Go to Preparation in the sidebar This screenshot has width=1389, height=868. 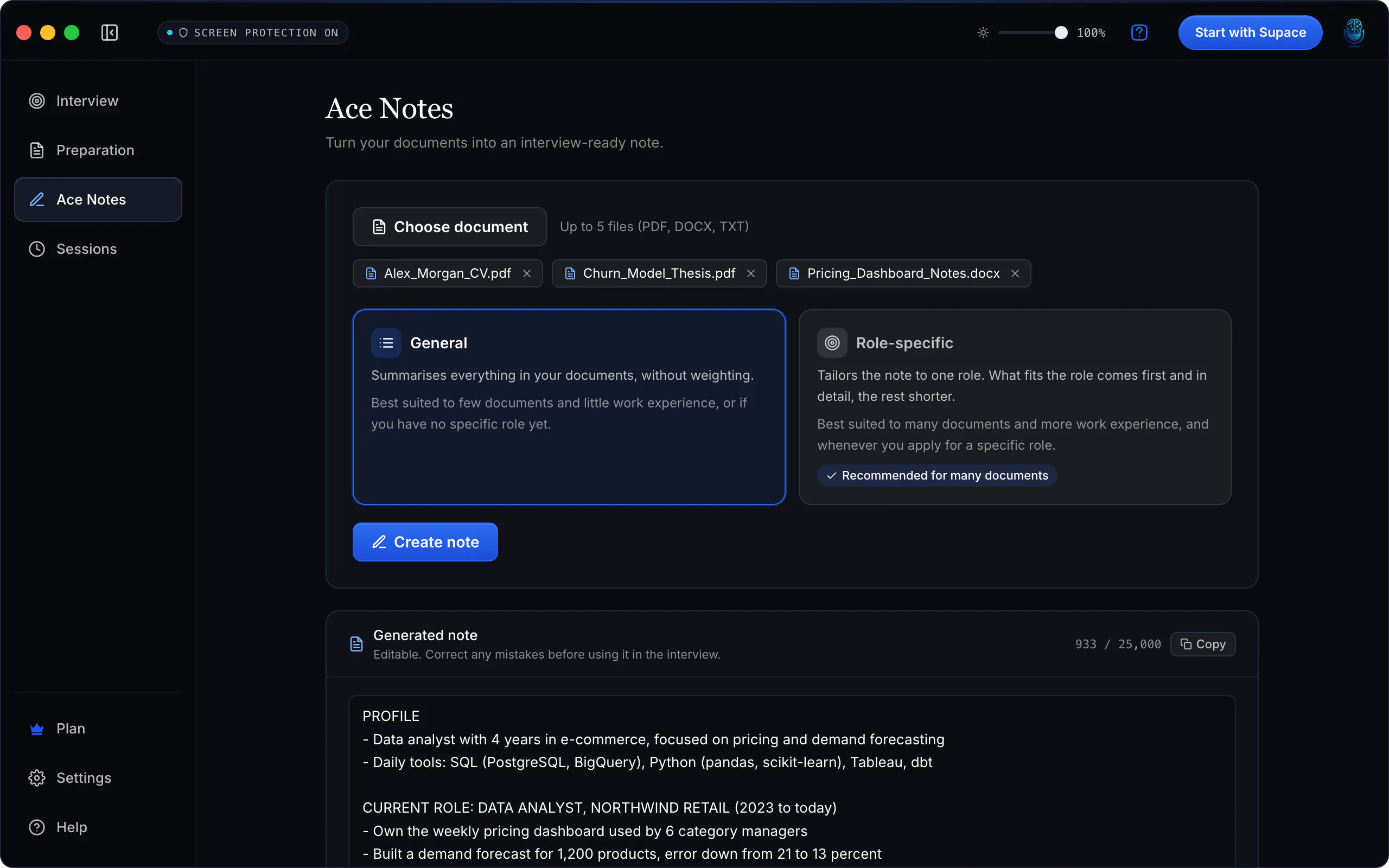pyautogui.click(x=98, y=150)
